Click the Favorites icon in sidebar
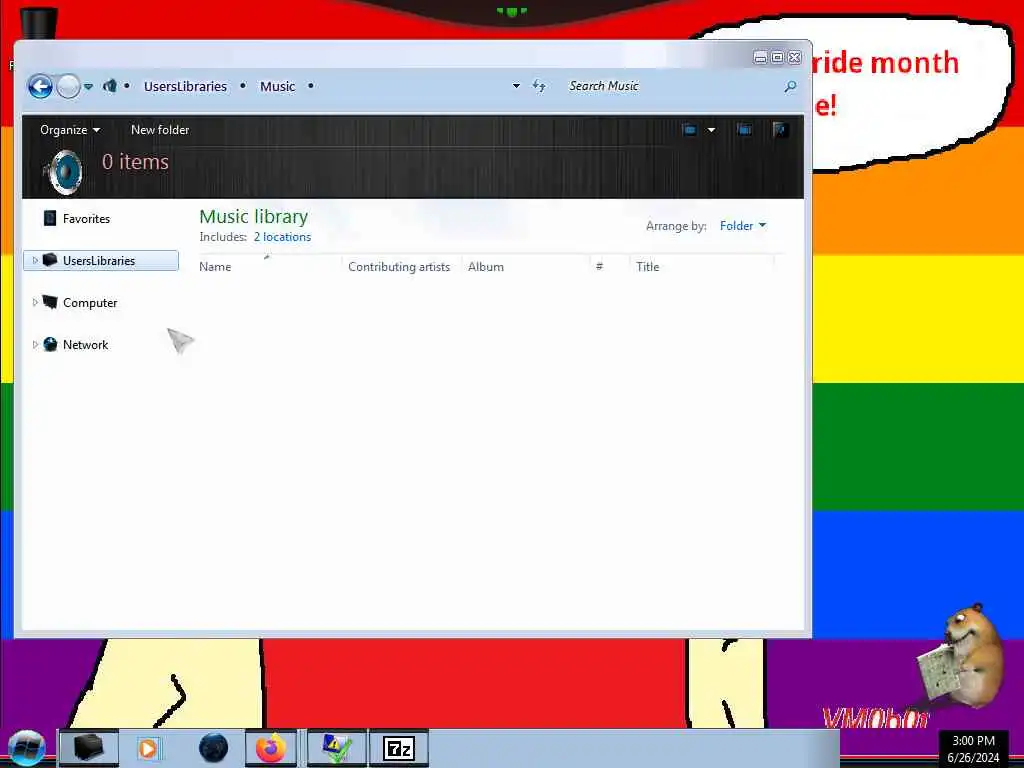 tap(50, 218)
